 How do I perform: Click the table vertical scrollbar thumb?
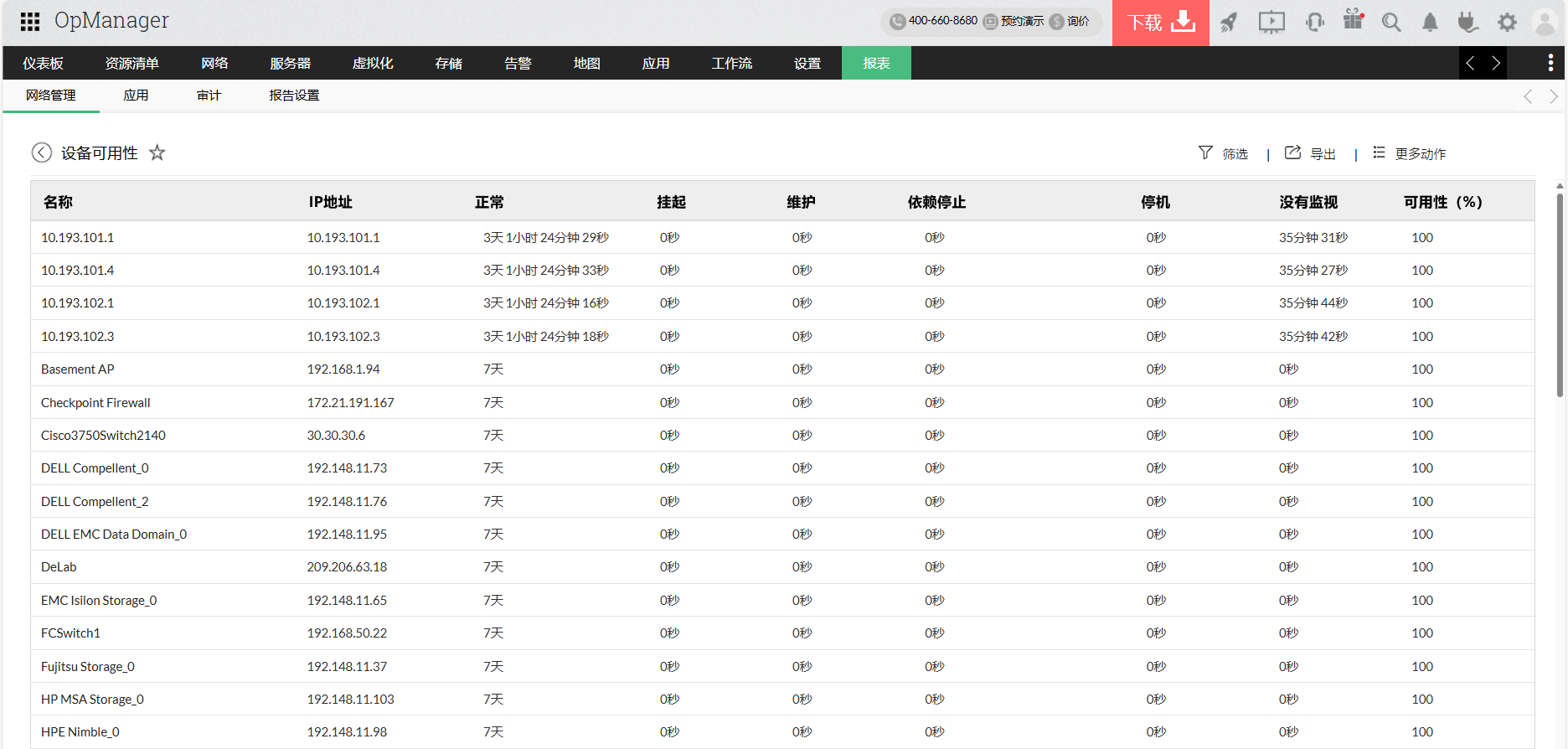pos(1559,295)
